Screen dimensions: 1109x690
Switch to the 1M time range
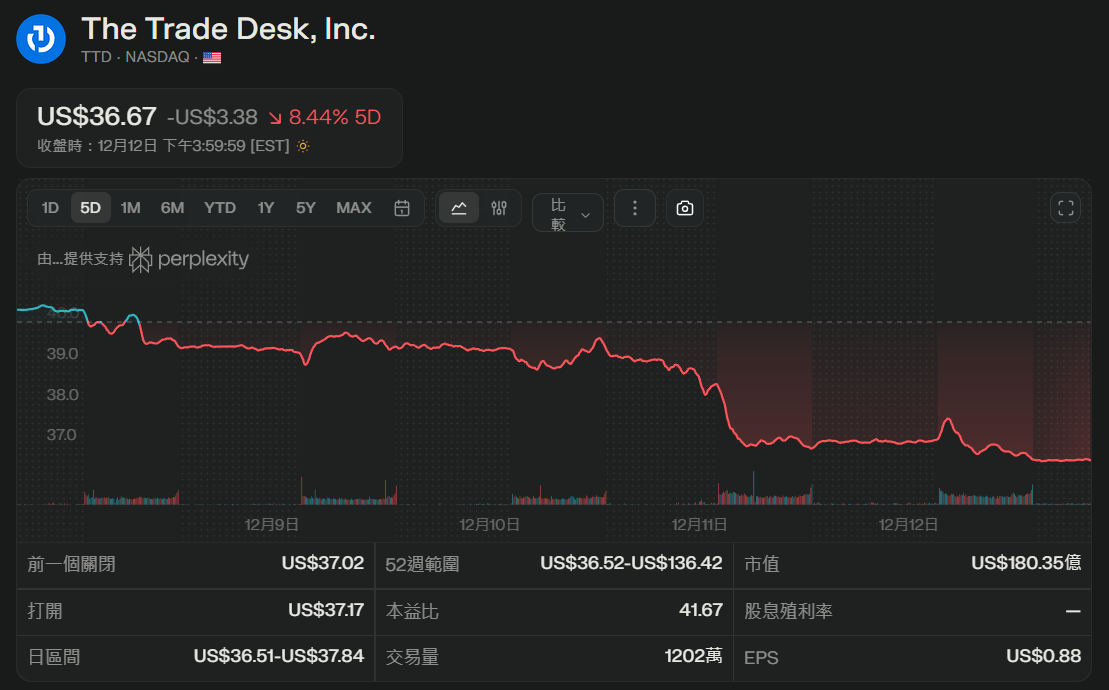pyautogui.click(x=131, y=208)
